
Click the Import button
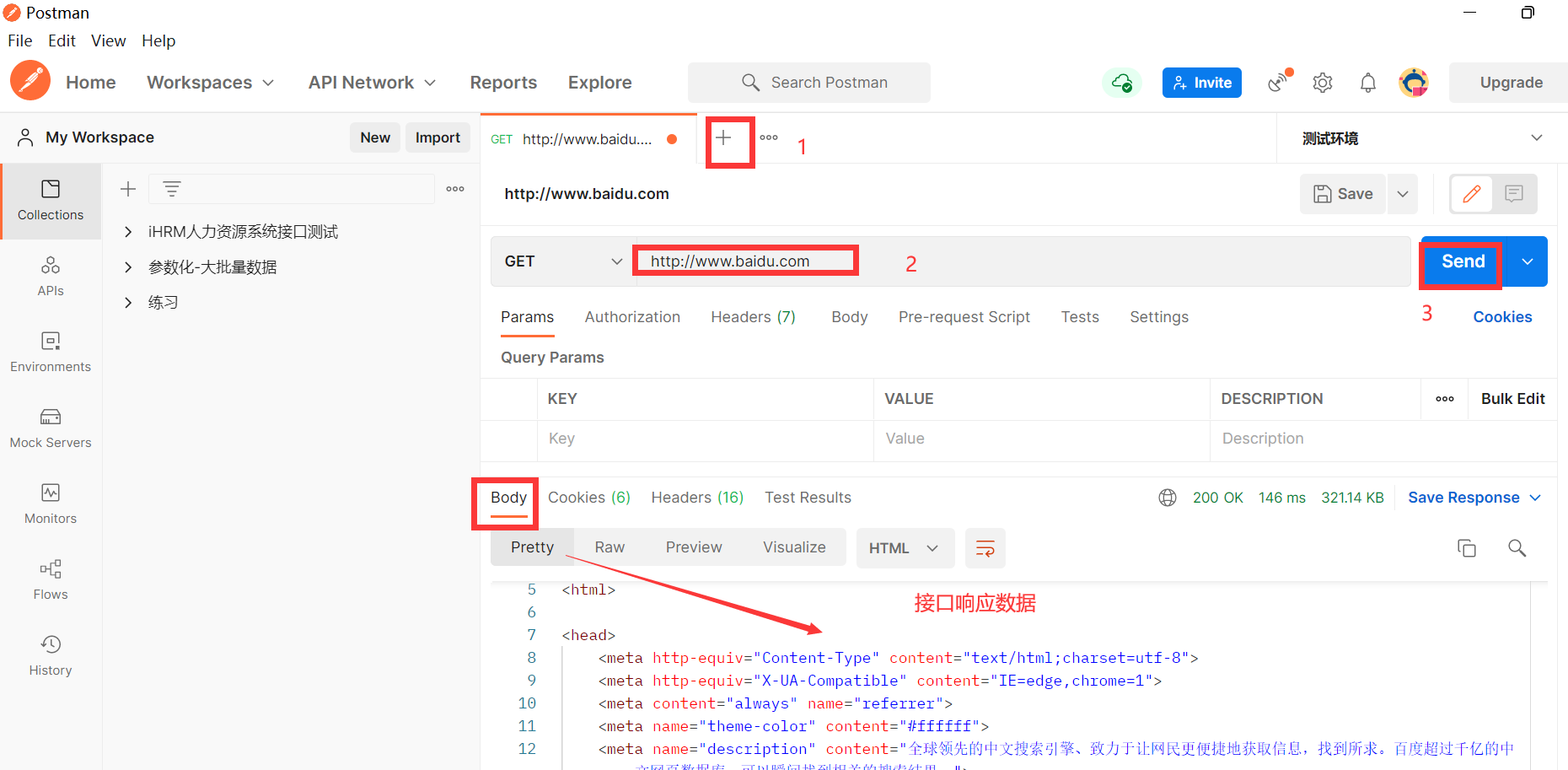click(x=438, y=137)
